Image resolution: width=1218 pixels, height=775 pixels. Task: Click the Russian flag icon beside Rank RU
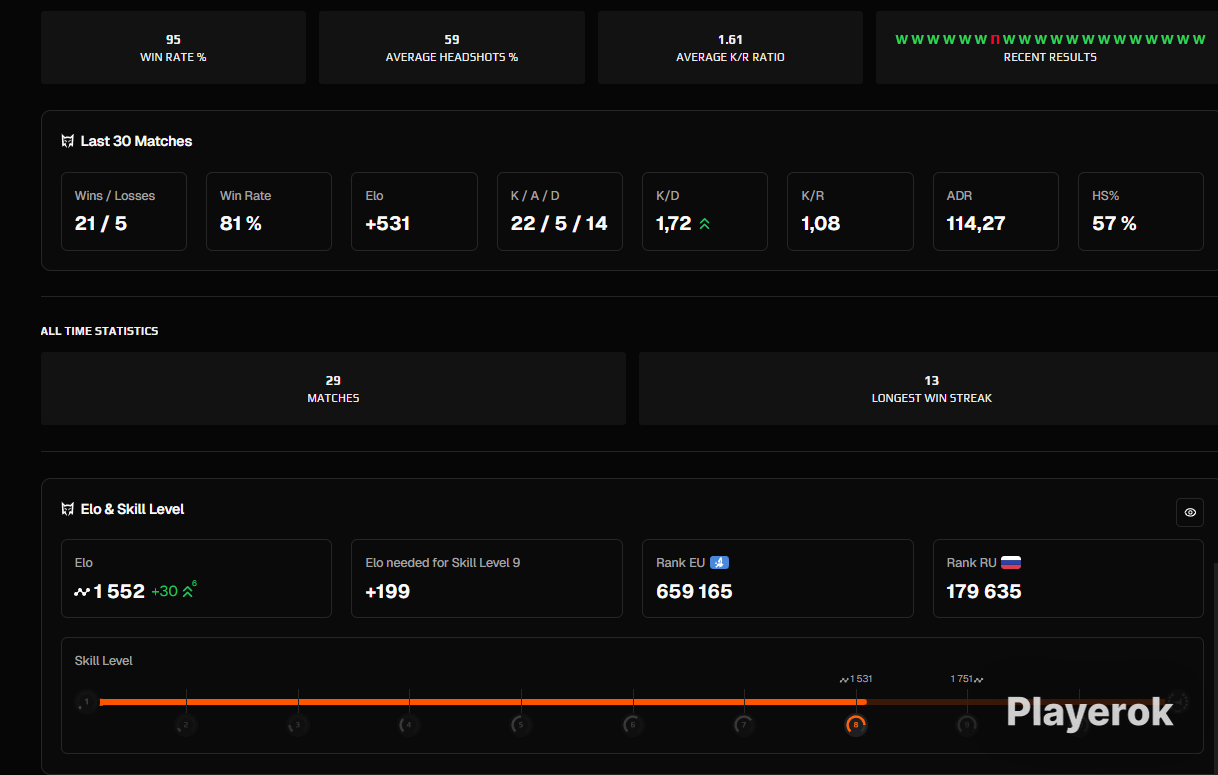1011,563
